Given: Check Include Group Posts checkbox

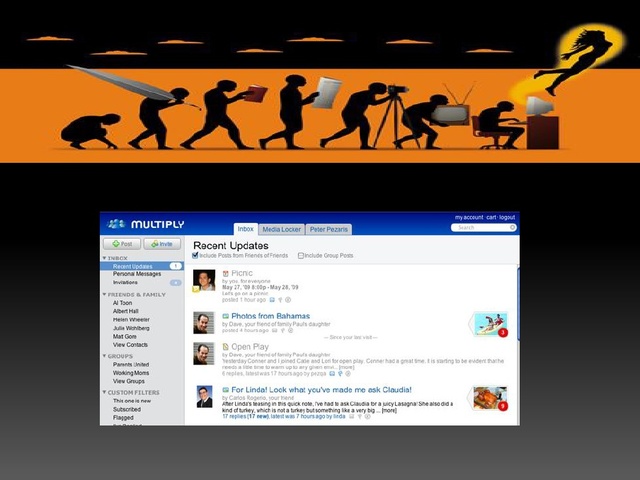Looking at the screenshot, I should (300, 256).
